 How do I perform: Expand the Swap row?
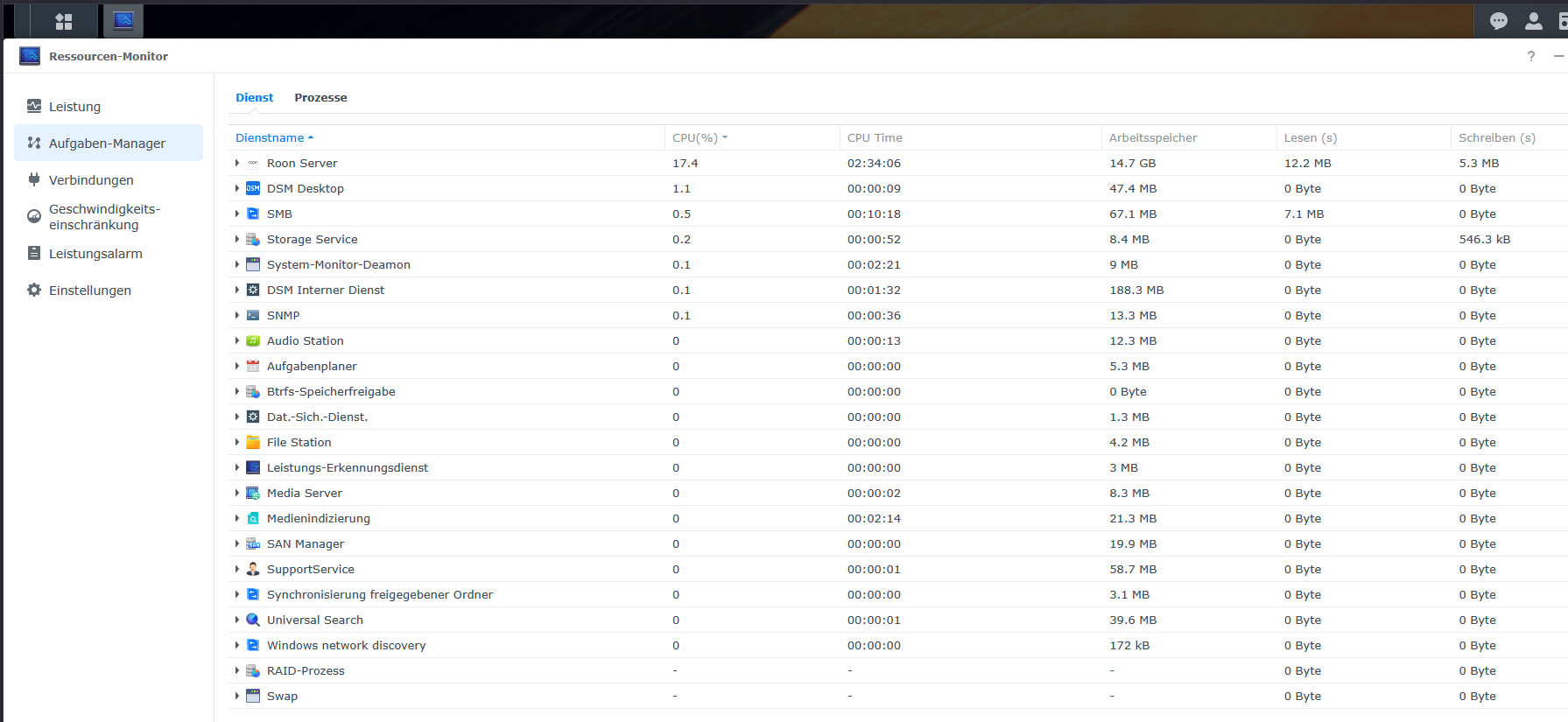[x=237, y=696]
